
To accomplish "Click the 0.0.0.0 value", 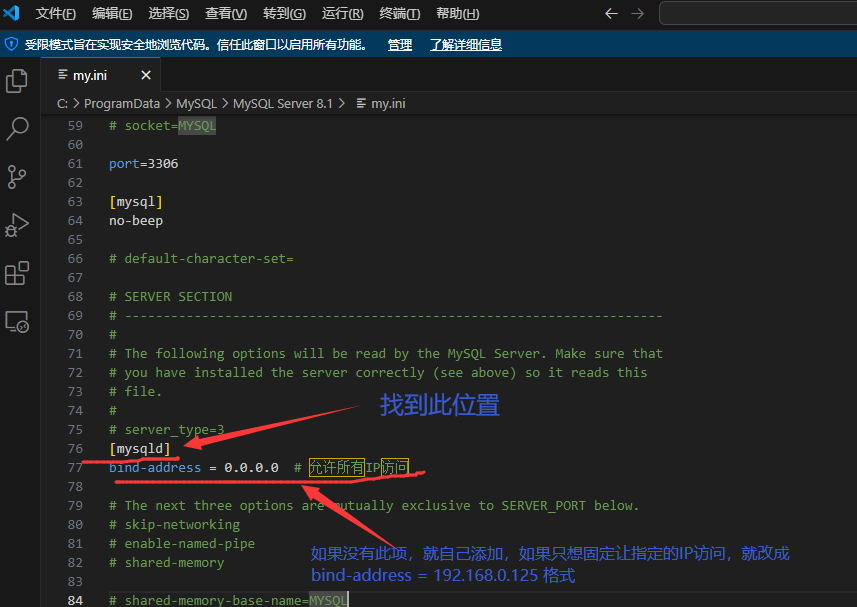I will (251, 468).
